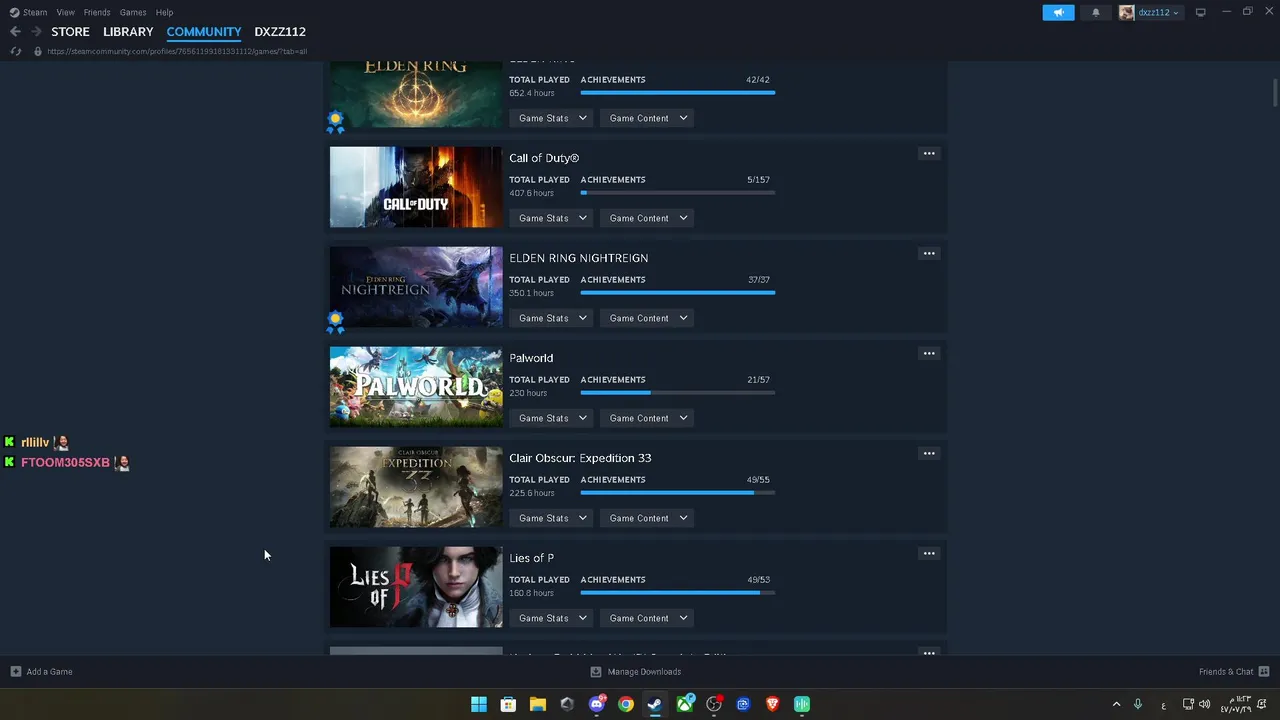Open the three-dot menu for ELDEN RING NIGHTREIGN
The image size is (1280, 720).
[929, 254]
